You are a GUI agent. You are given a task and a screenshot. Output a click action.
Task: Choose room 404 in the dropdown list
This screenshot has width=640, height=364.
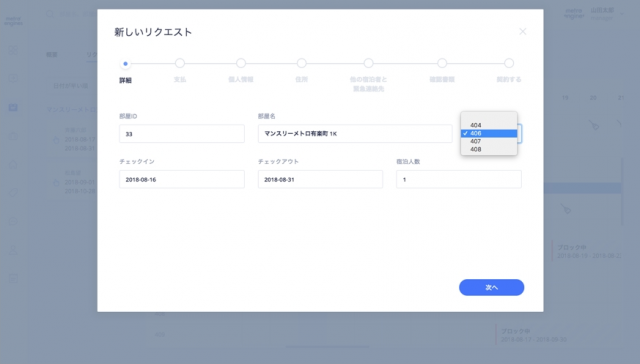tap(489, 125)
